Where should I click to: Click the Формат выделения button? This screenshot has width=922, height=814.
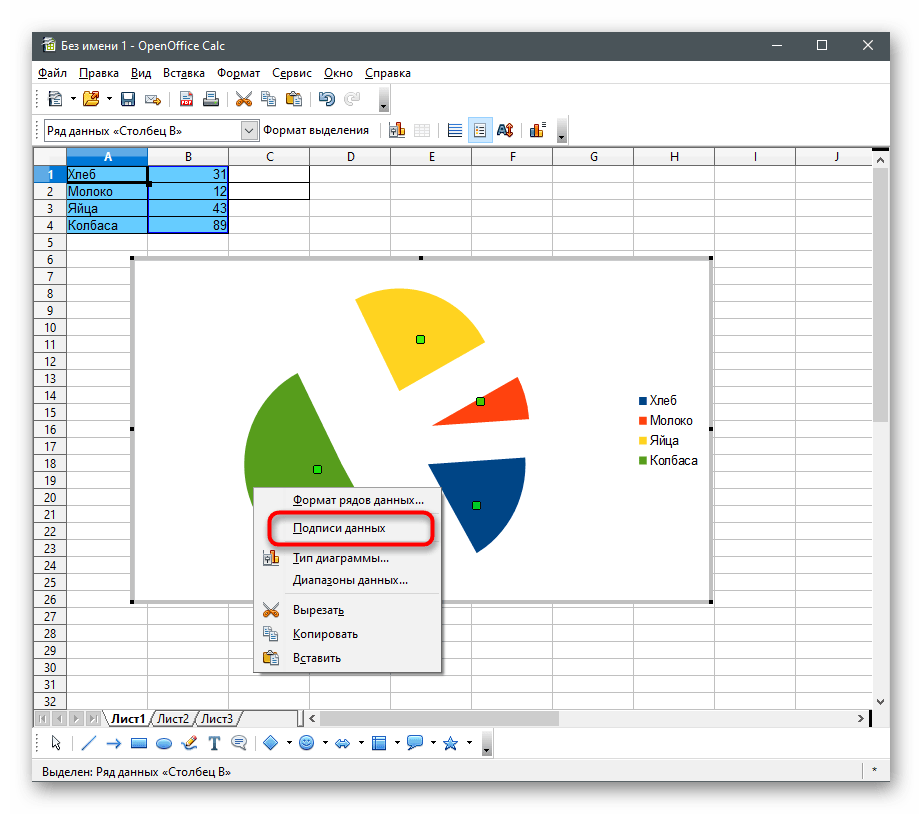(x=316, y=130)
